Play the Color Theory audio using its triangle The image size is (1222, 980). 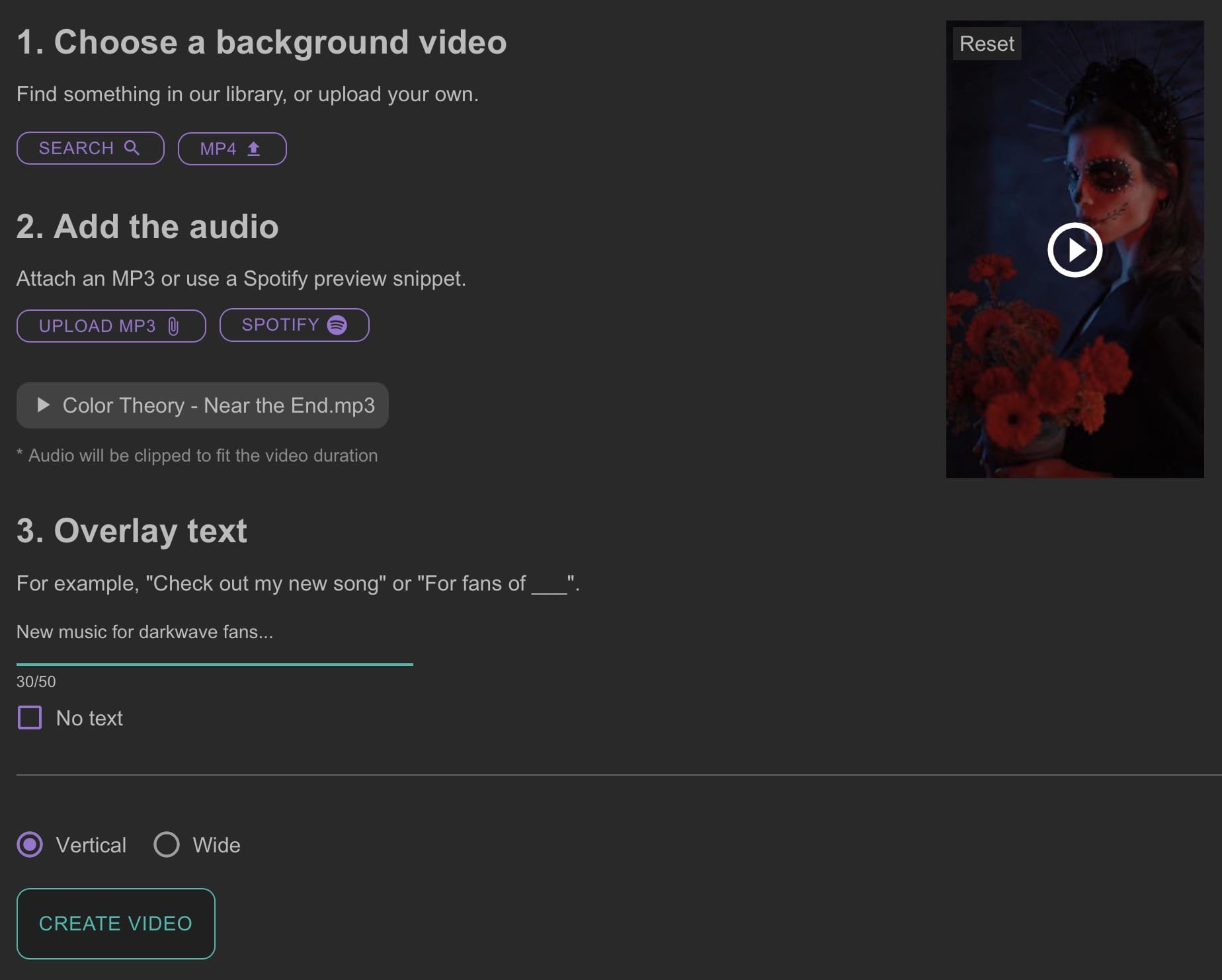tap(44, 405)
